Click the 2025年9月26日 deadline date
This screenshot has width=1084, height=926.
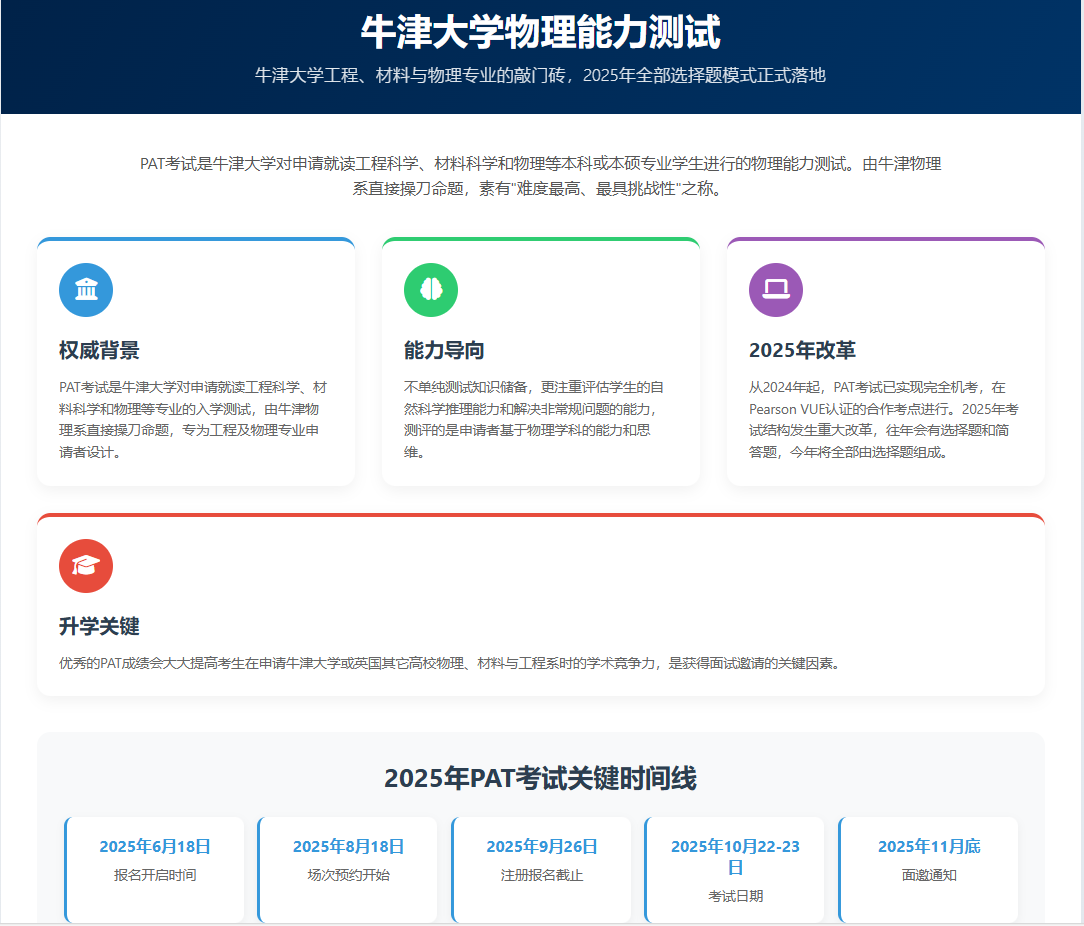(x=542, y=846)
